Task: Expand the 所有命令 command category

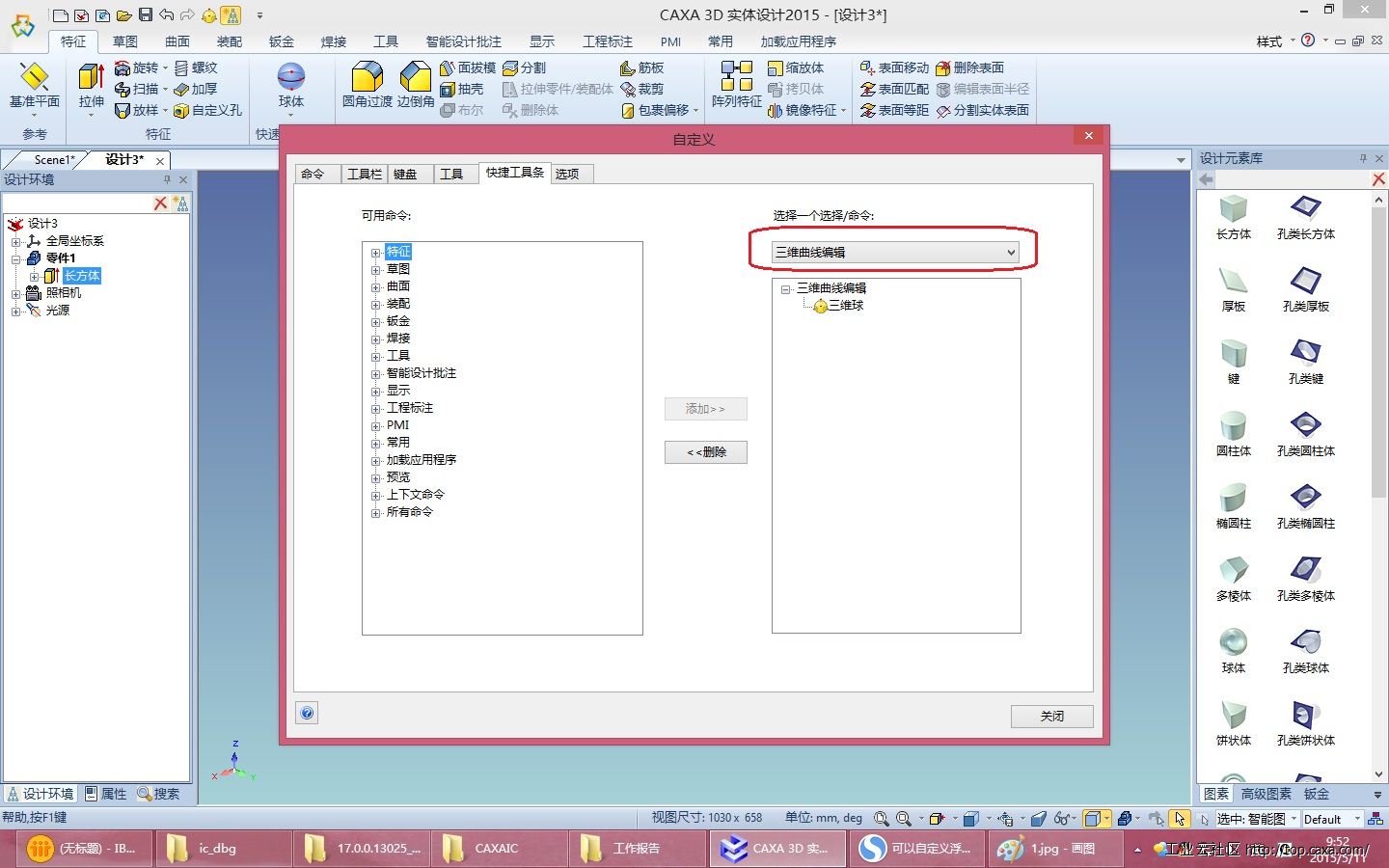Action: (376, 513)
